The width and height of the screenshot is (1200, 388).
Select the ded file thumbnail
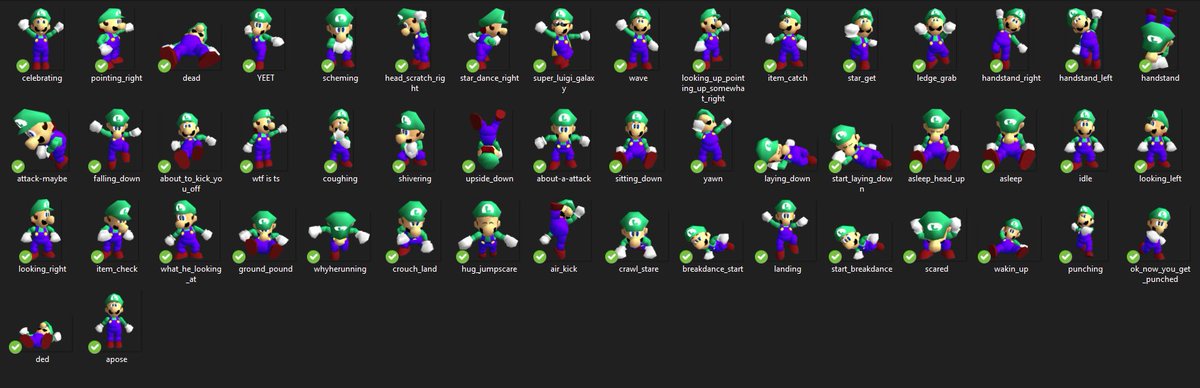[41, 334]
